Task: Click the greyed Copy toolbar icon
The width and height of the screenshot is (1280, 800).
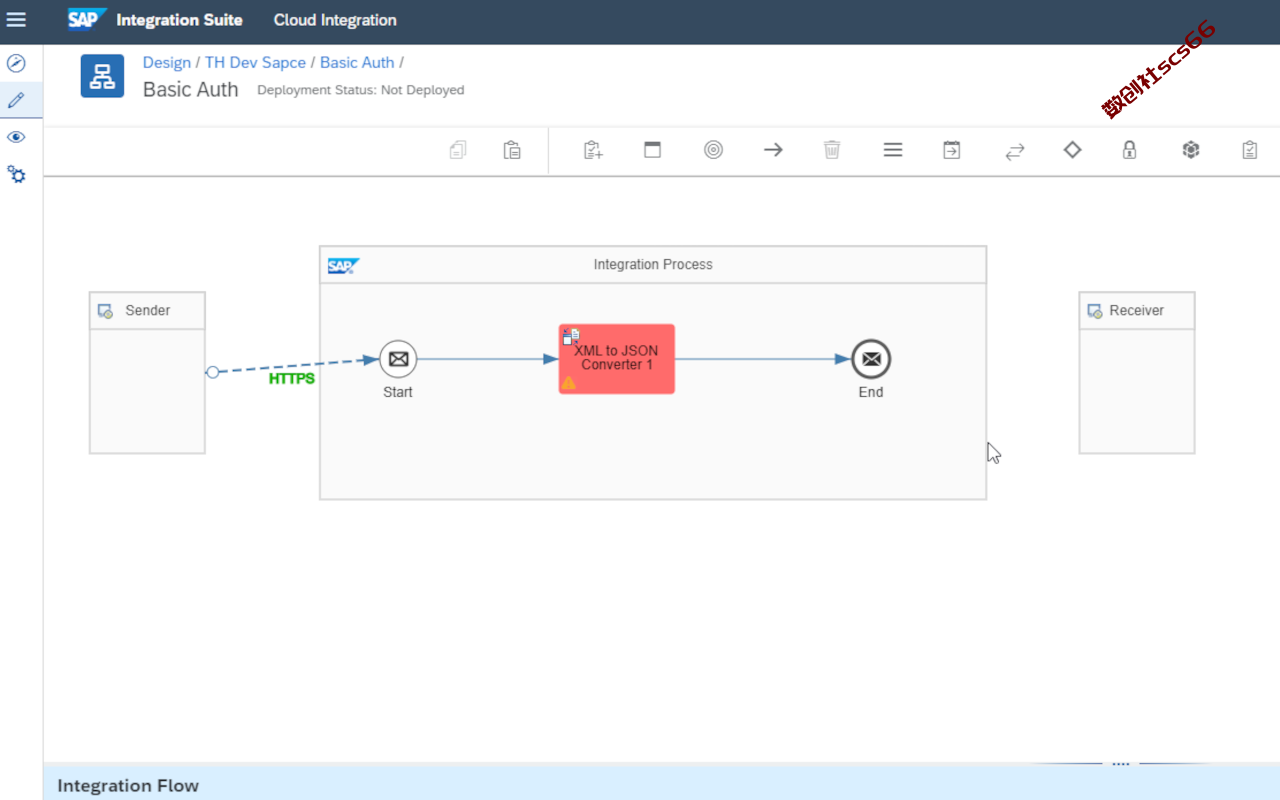Action: pyautogui.click(x=458, y=150)
